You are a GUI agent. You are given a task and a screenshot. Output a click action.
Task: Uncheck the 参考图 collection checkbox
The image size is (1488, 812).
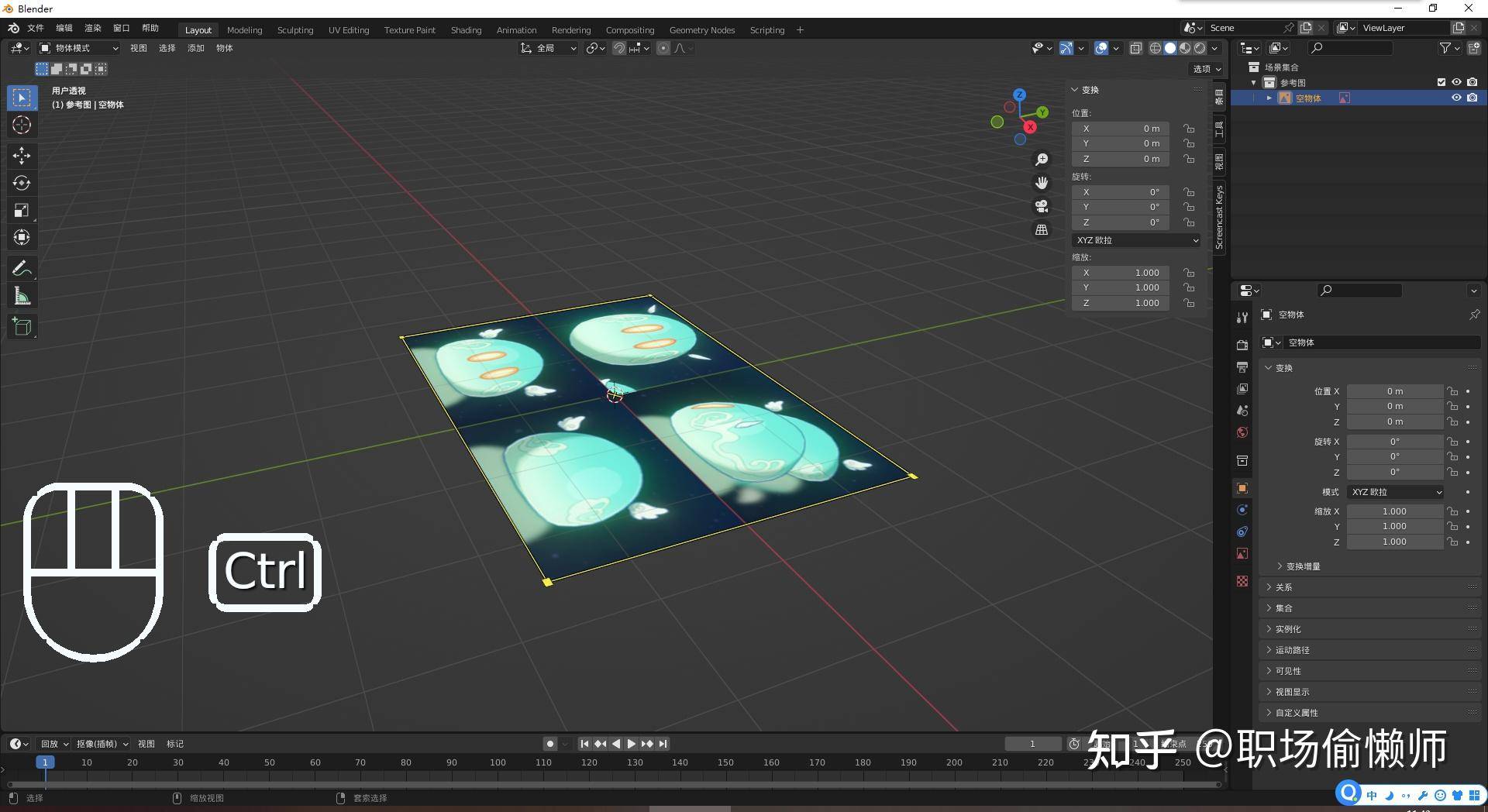pyautogui.click(x=1441, y=82)
